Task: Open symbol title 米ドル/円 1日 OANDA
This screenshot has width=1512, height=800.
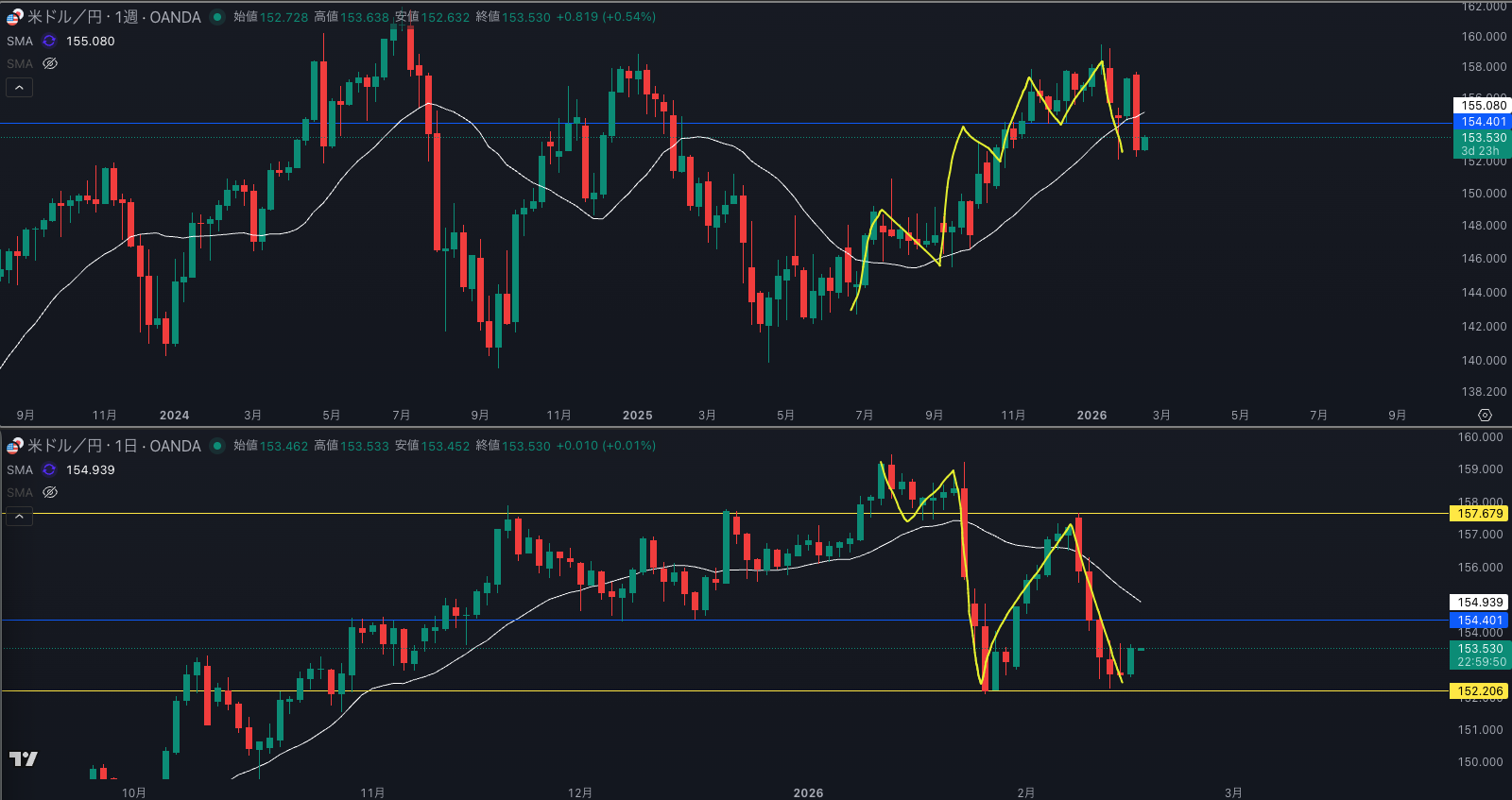Action: click(x=113, y=446)
